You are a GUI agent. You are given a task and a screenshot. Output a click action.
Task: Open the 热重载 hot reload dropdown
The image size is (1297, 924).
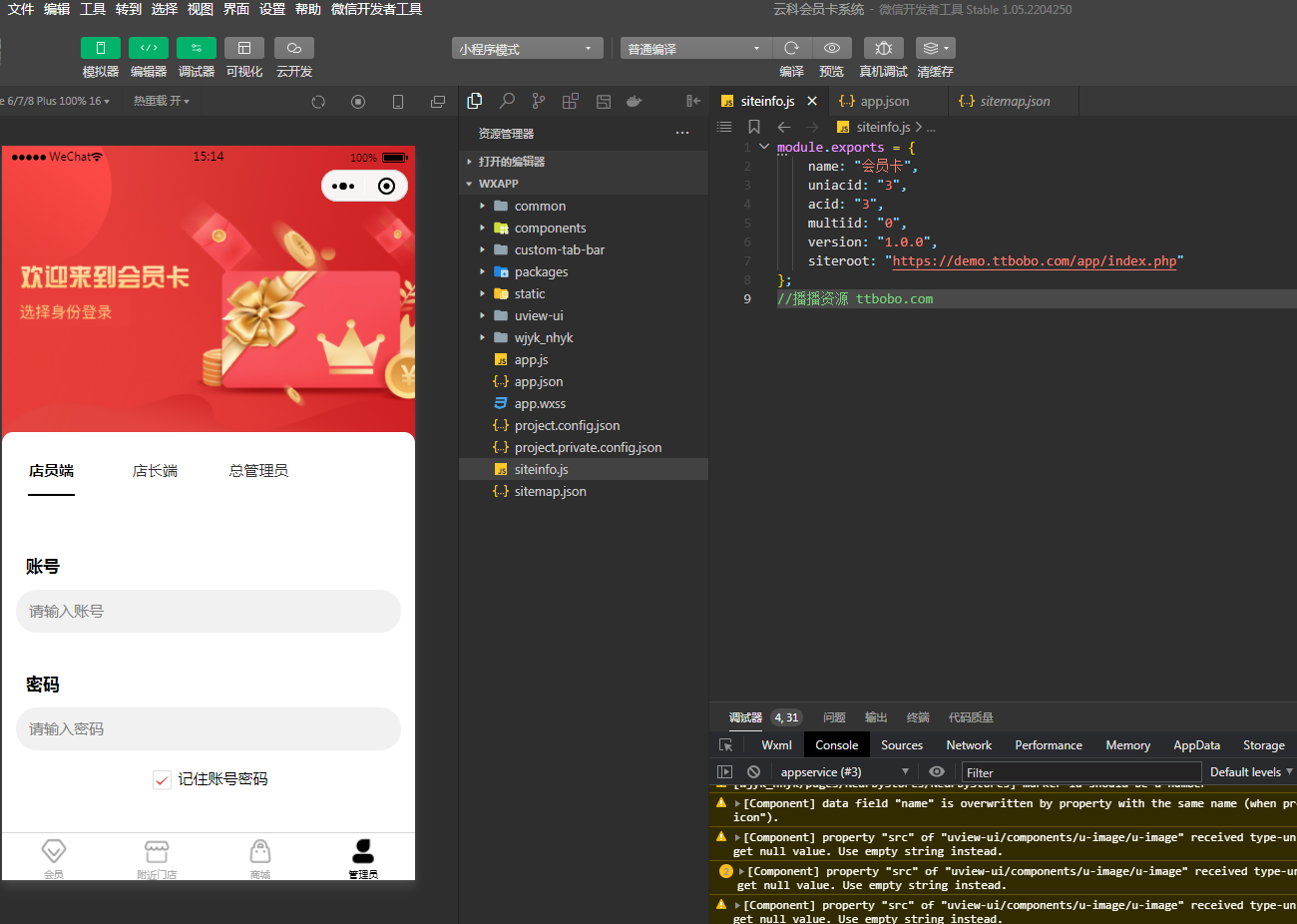pos(162,101)
